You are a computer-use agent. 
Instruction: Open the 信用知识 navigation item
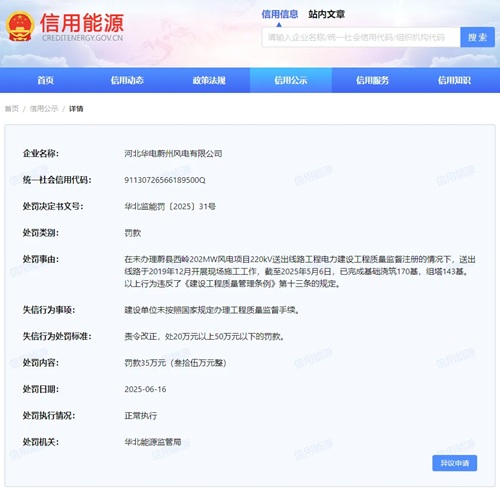tap(454, 80)
